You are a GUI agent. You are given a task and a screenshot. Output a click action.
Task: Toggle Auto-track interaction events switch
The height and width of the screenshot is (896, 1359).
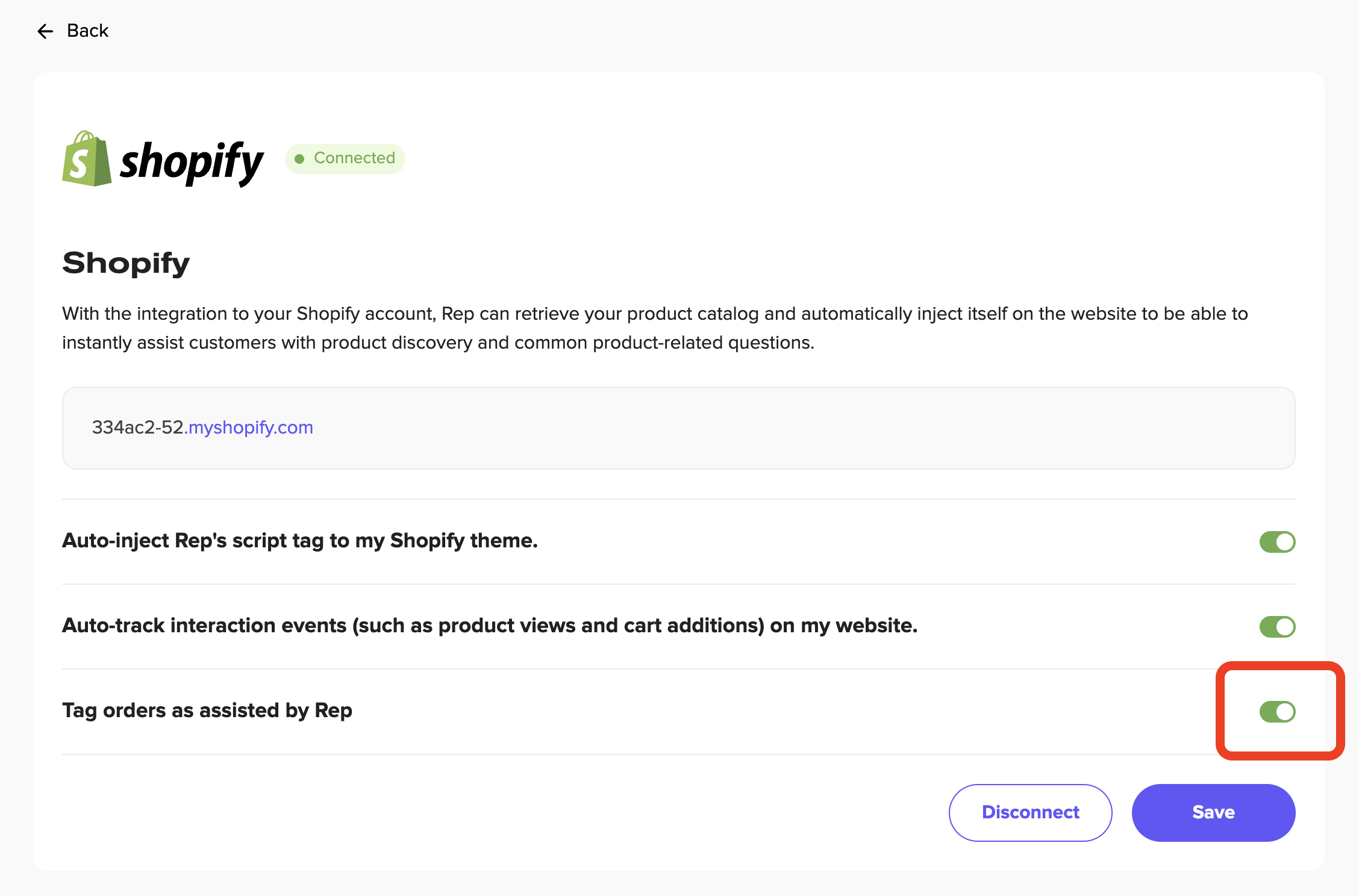1277,626
